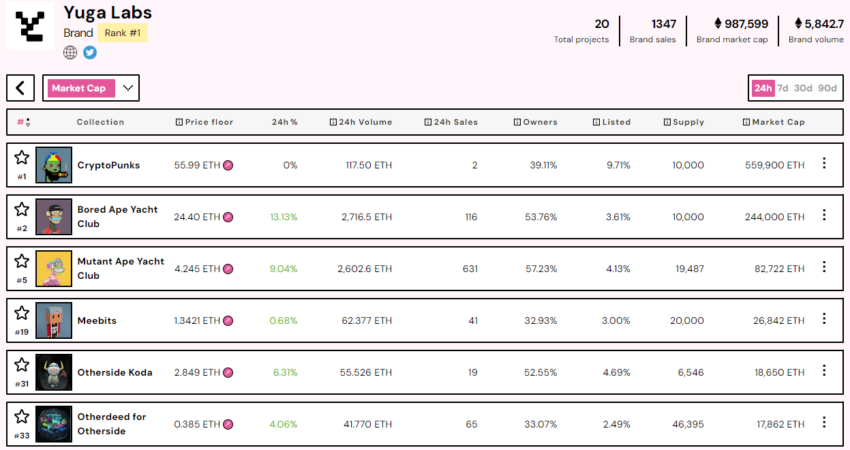
Task: Sort by rank number column arrows
Action: pos(24,122)
